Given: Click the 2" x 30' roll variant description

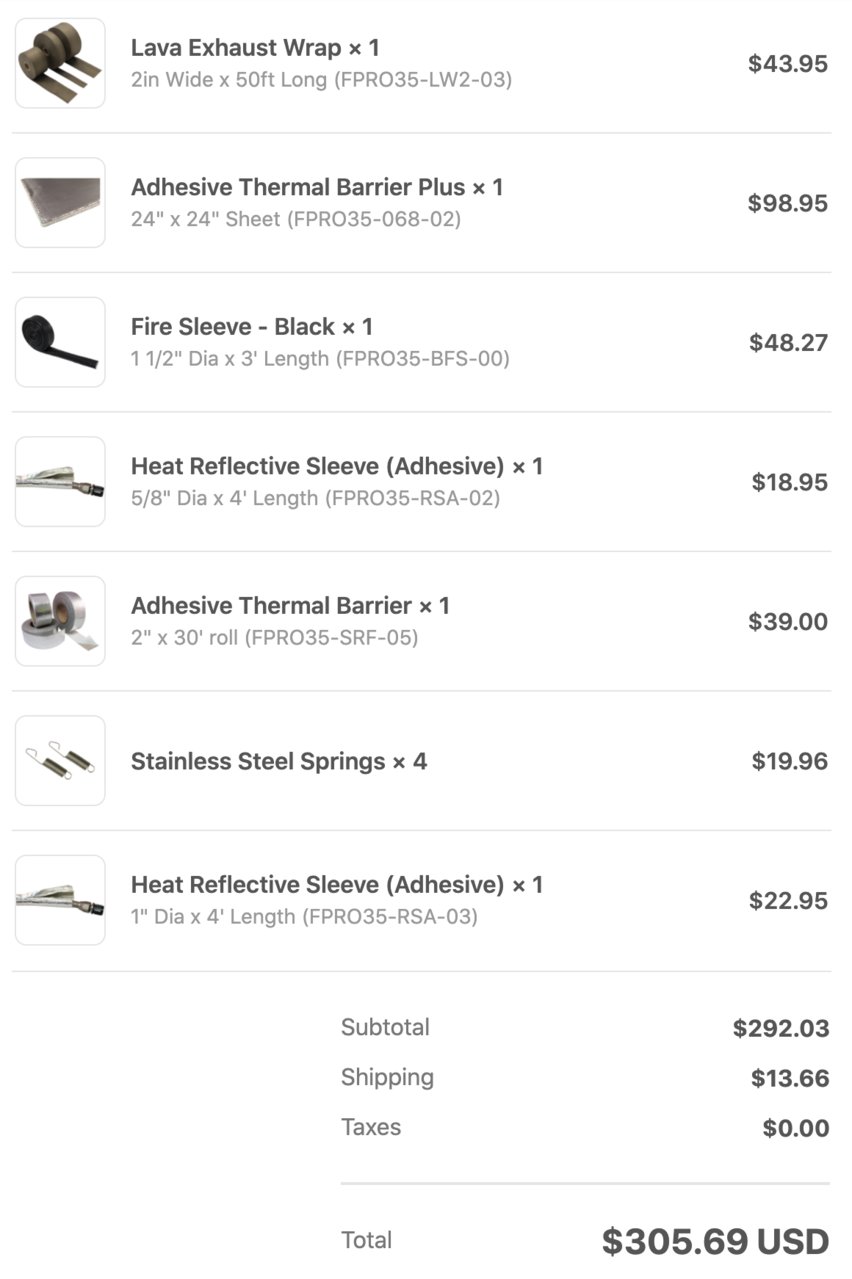Looking at the screenshot, I should pos(275,637).
